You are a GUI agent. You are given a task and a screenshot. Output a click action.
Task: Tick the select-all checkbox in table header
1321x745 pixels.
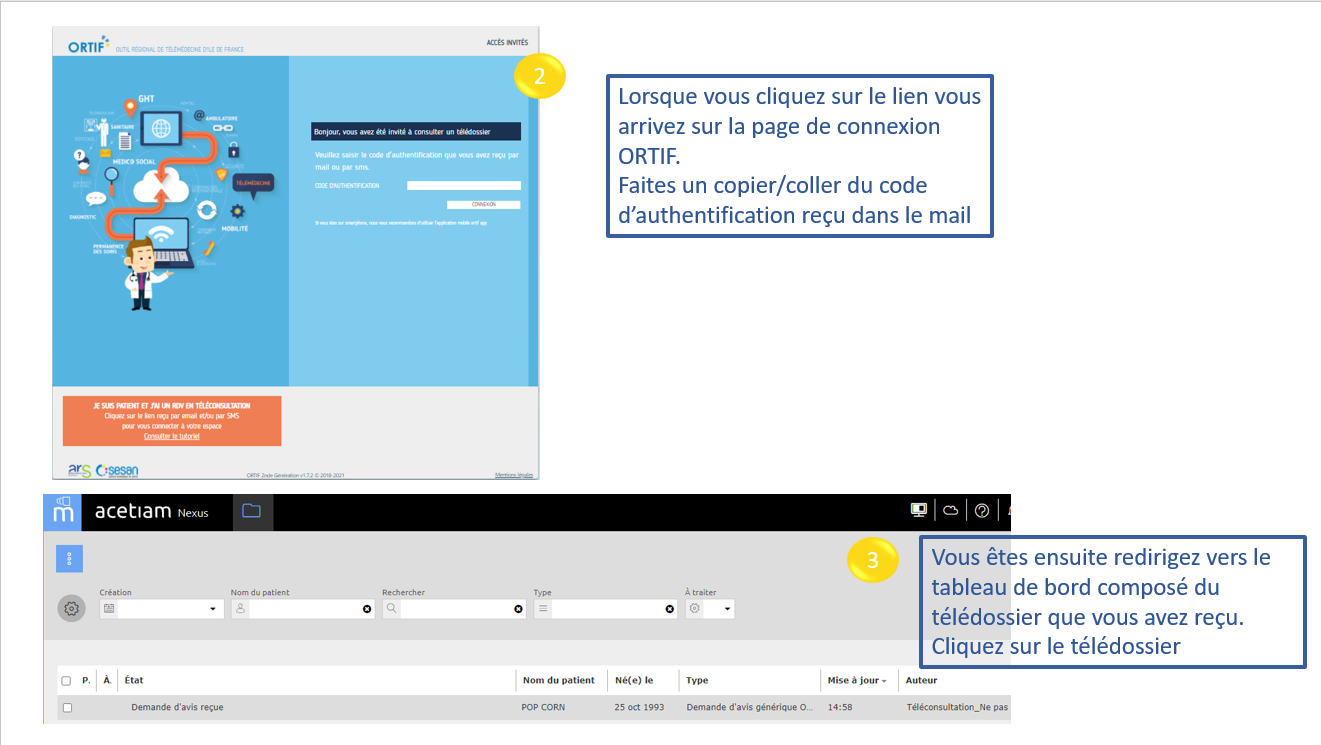67,681
